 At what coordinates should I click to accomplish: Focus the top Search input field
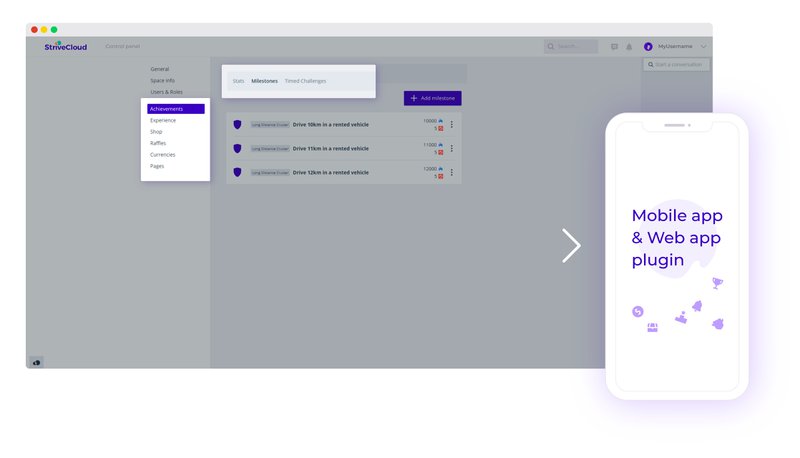coord(571,46)
